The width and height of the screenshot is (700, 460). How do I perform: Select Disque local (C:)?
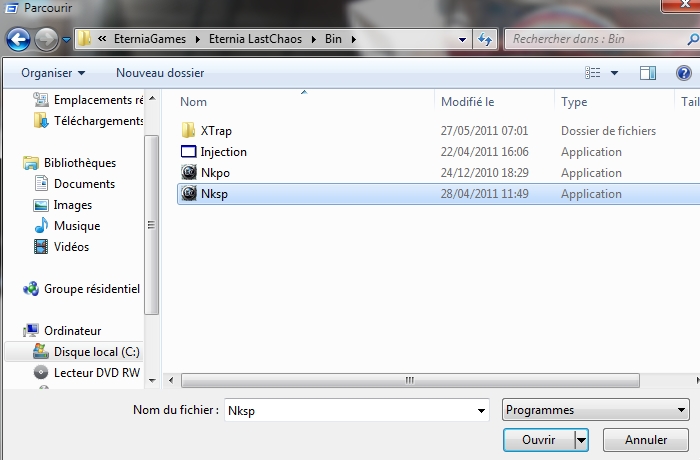click(x=87, y=352)
